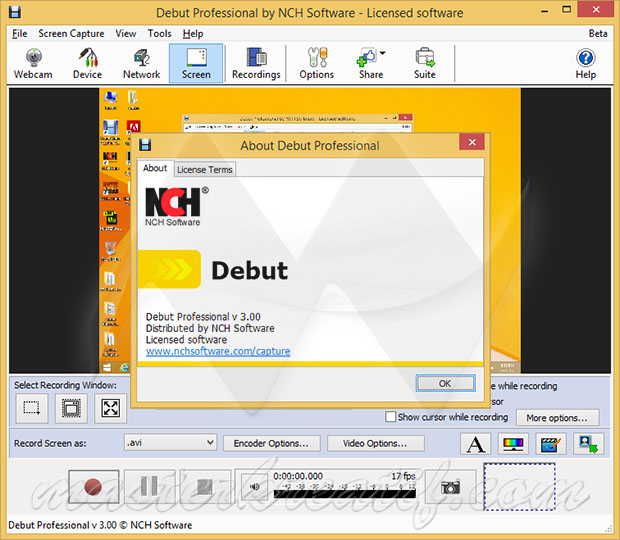620x540 pixels.
Task: Take a snapshot with the camera icon
Action: coord(451,487)
